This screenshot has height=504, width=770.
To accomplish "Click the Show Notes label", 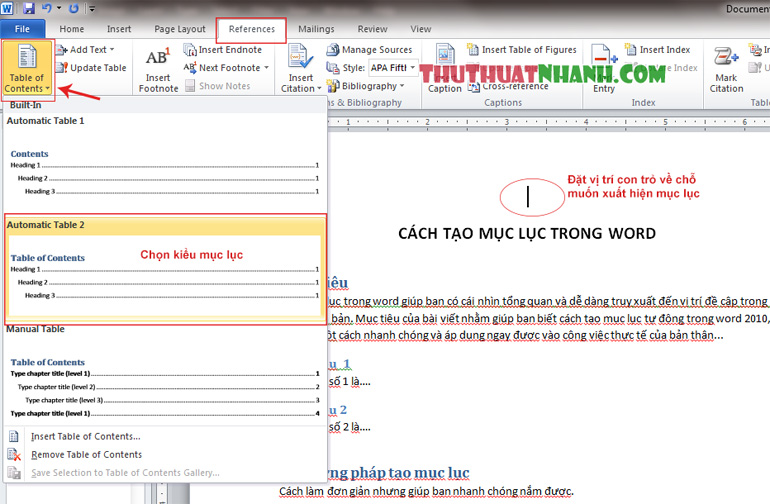I will 224,86.
